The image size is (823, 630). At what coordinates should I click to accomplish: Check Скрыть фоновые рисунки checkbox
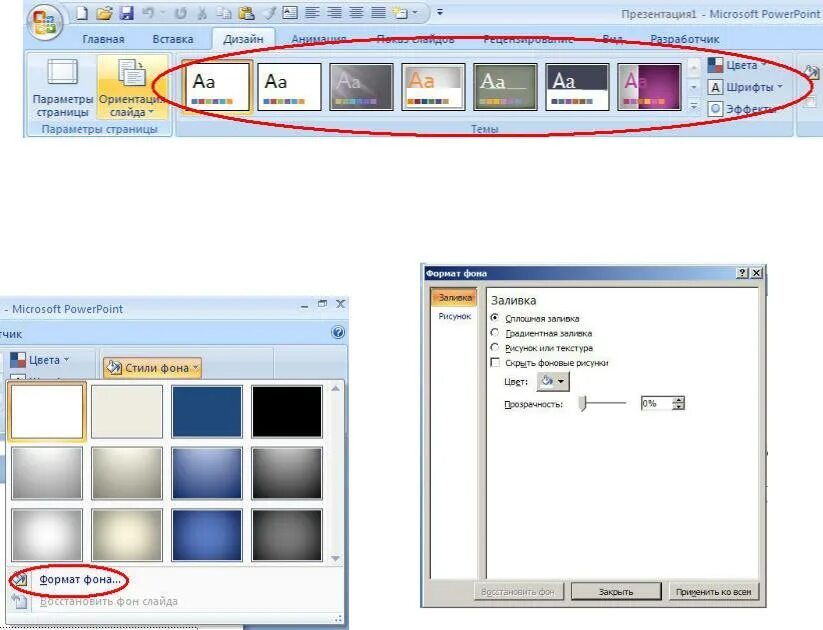click(x=495, y=363)
